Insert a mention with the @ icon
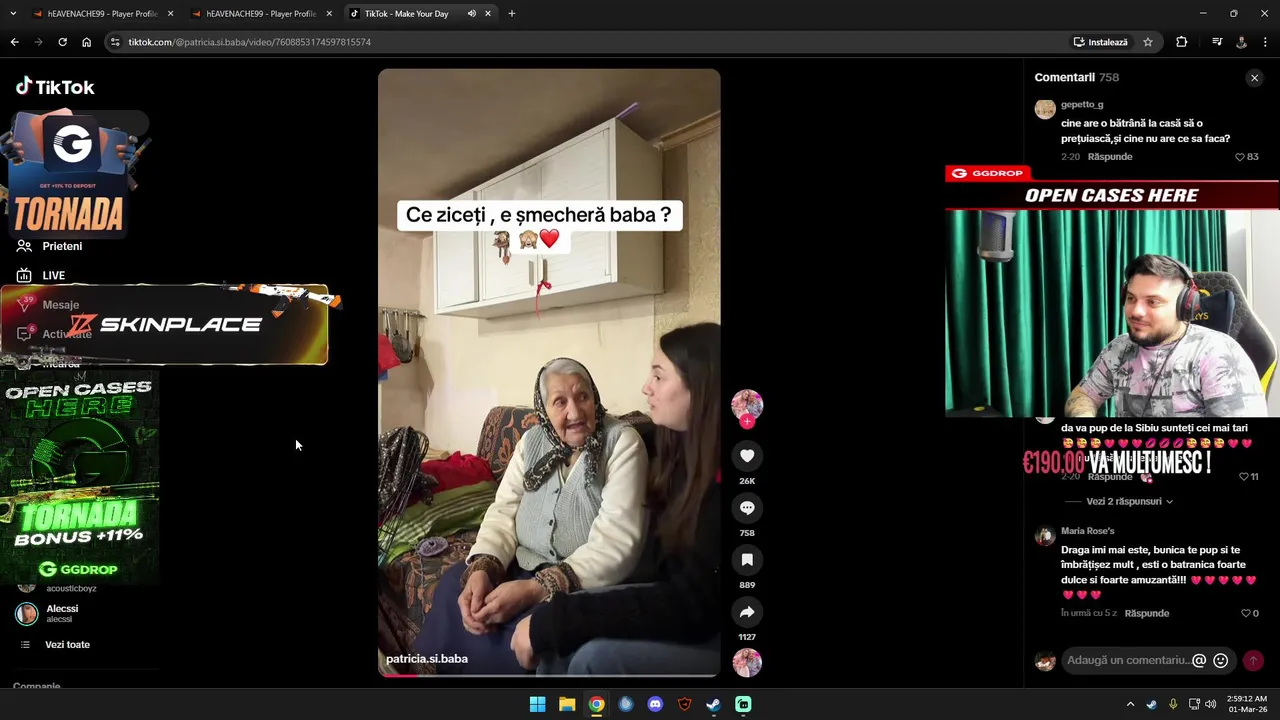The width and height of the screenshot is (1280, 720). click(1199, 660)
